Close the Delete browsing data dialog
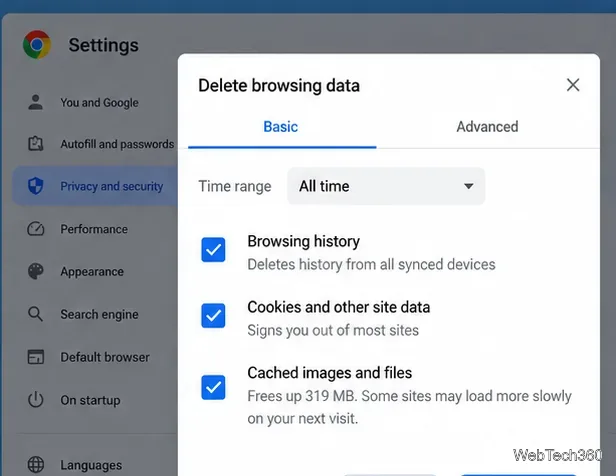 coord(573,85)
